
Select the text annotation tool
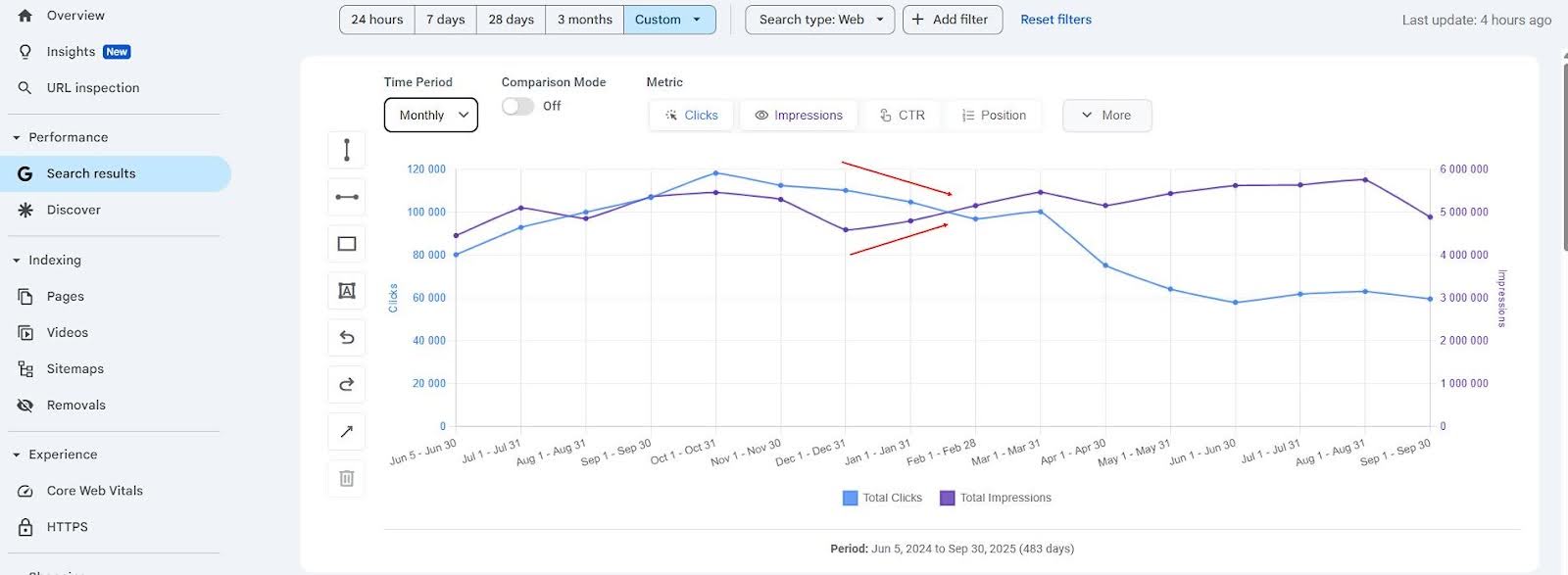point(346,291)
